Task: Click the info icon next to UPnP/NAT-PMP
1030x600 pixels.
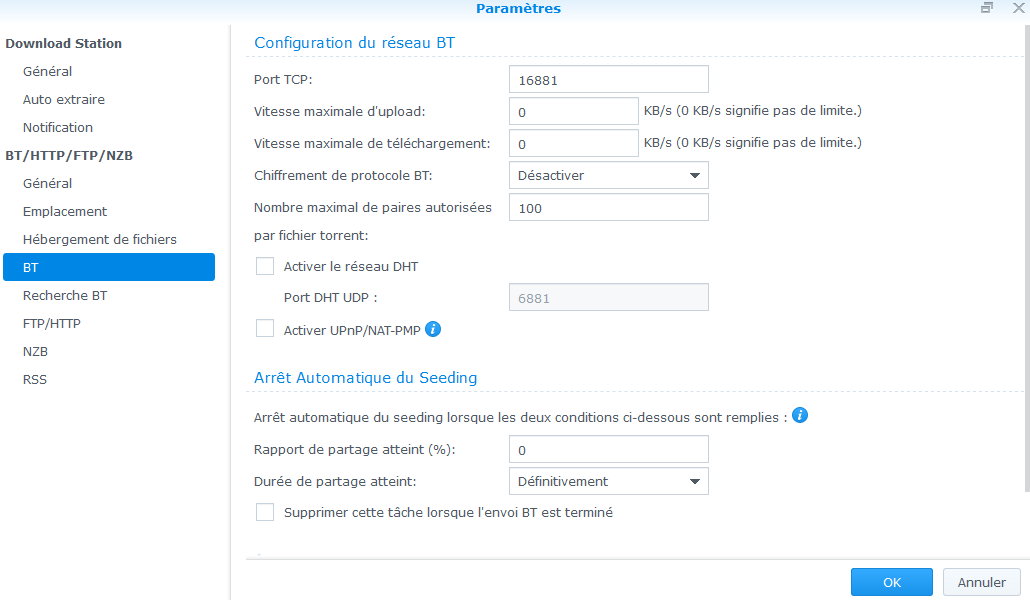Action: point(434,329)
